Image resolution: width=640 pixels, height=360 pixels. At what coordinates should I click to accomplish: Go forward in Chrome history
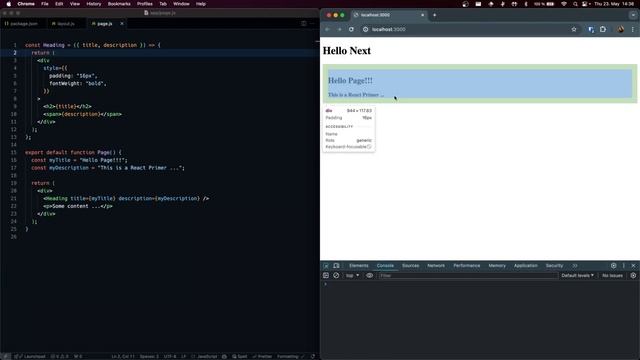(339, 29)
